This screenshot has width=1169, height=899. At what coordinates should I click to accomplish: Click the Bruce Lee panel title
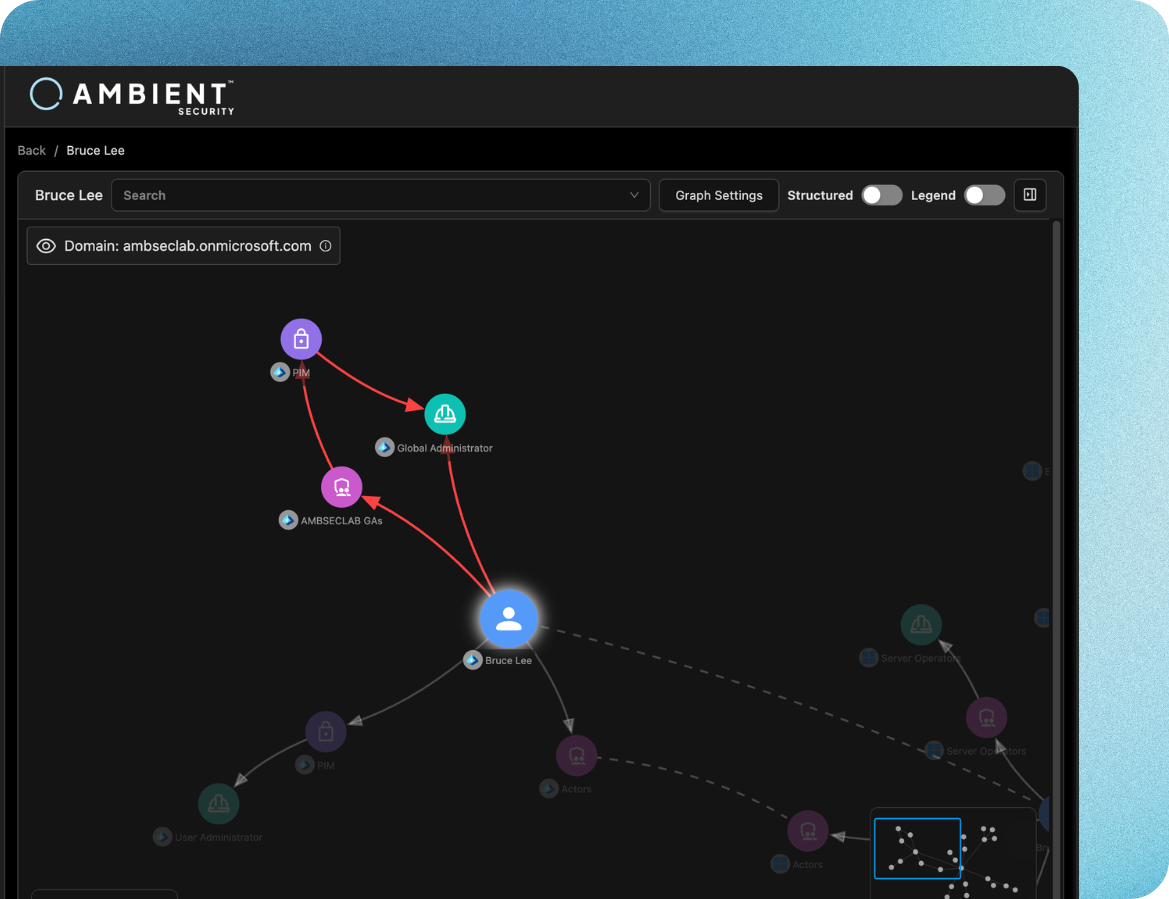[x=69, y=195]
